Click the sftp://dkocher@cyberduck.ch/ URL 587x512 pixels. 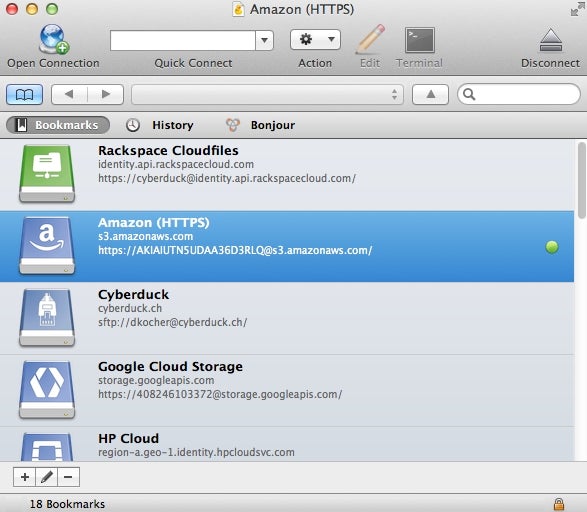(173, 322)
